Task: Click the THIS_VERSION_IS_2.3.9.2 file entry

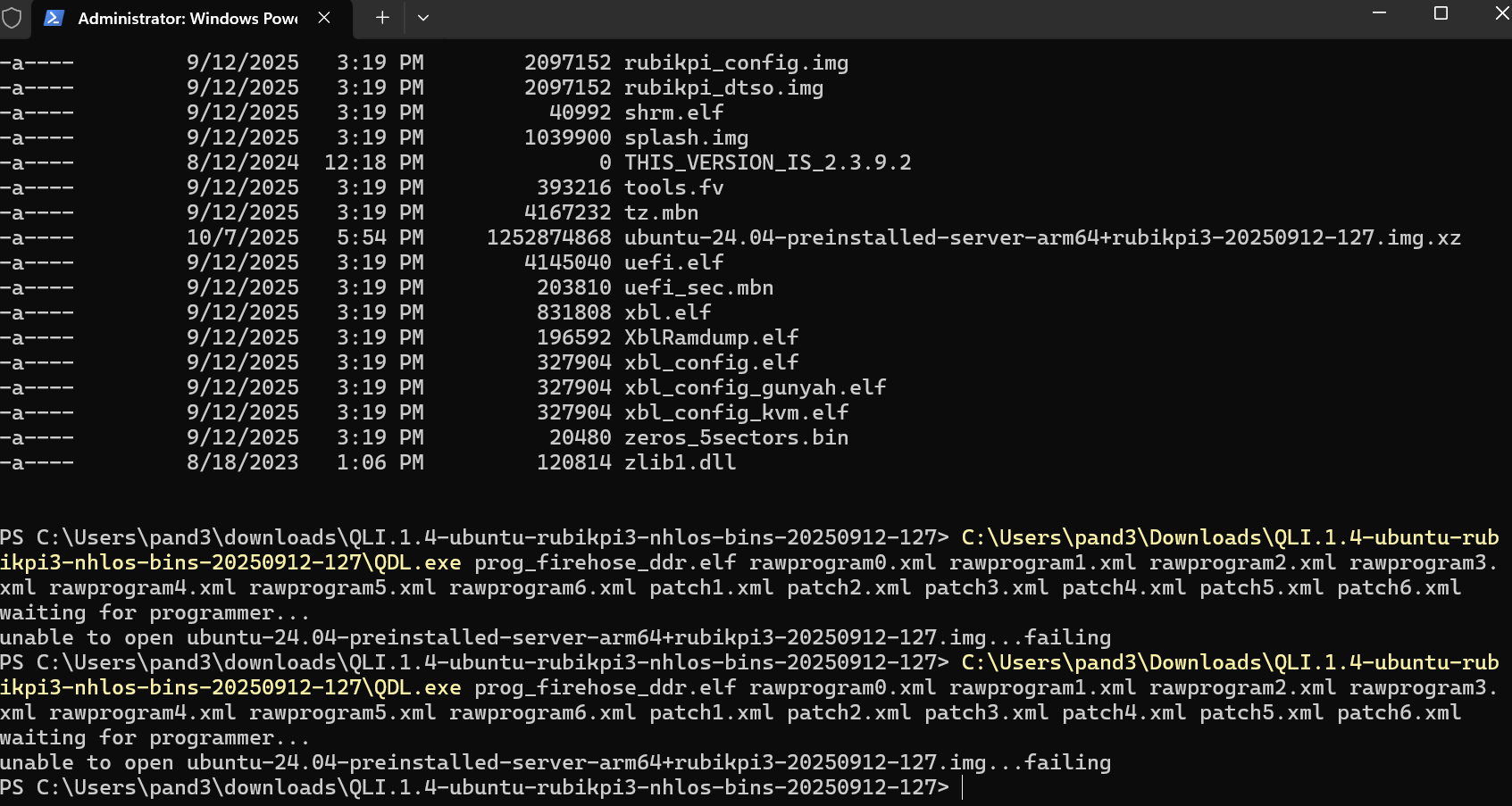Action: click(767, 162)
